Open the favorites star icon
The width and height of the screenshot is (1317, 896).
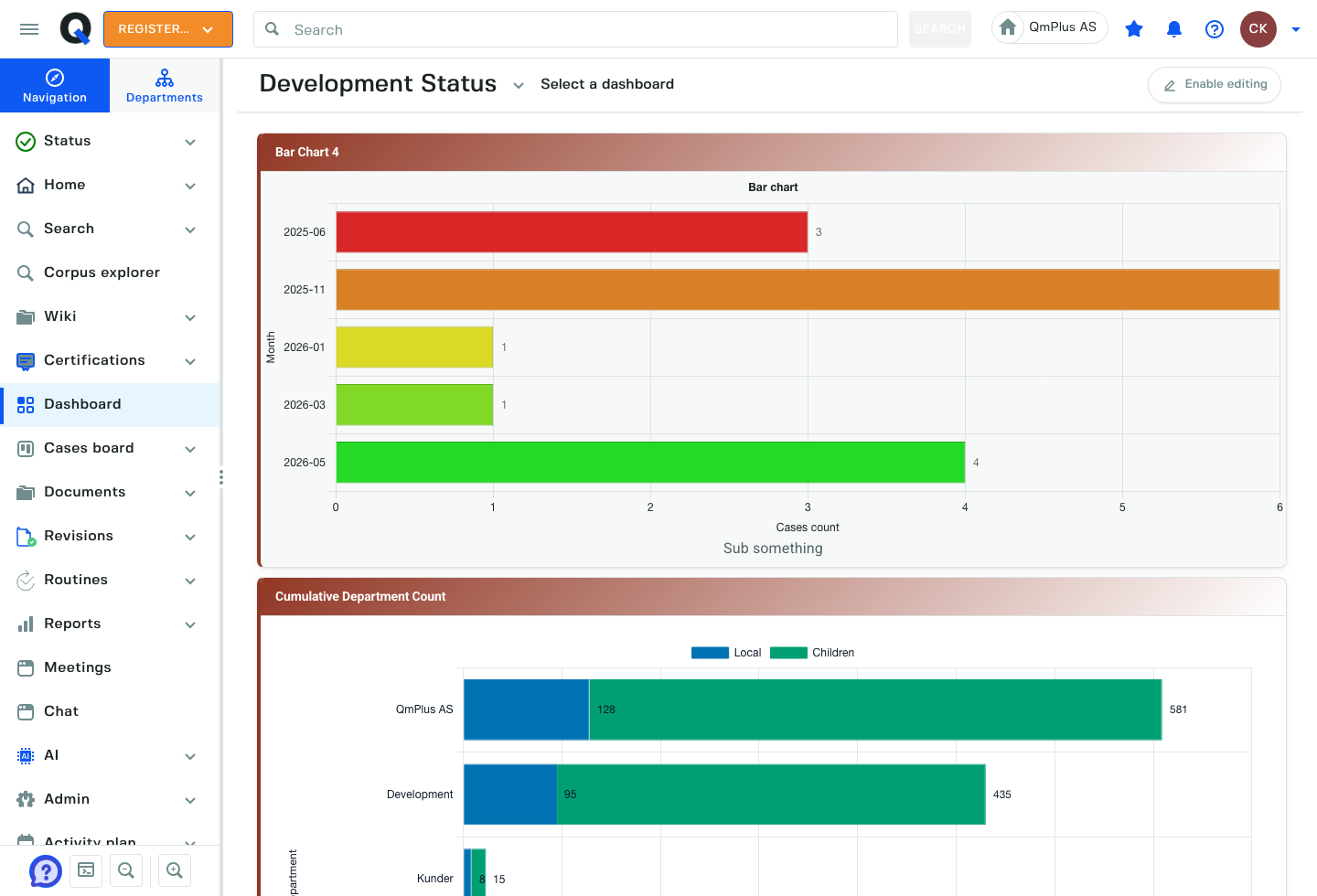tap(1134, 29)
